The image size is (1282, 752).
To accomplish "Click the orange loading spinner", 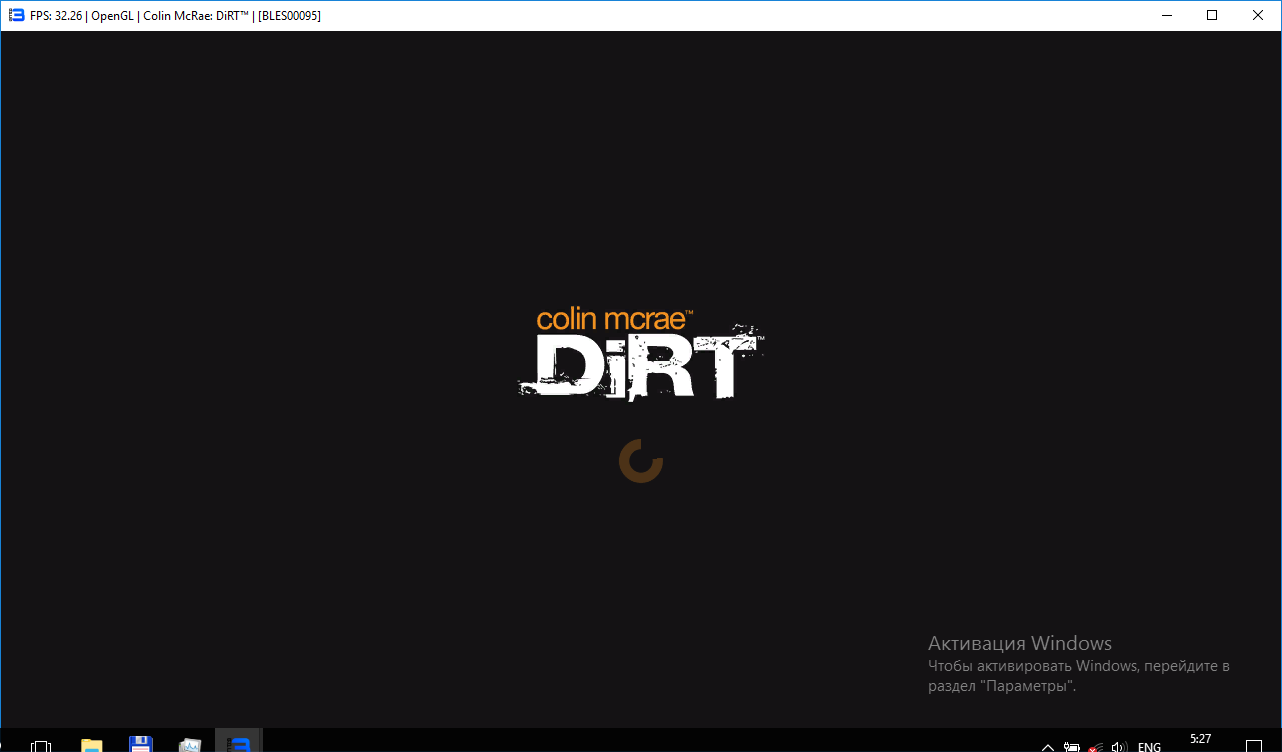I will 640,461.
